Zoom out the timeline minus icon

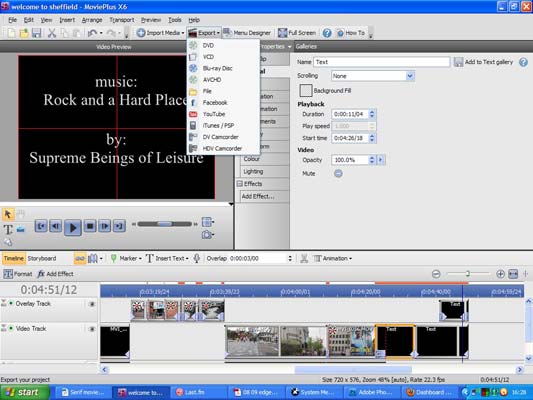coord(436,274)
